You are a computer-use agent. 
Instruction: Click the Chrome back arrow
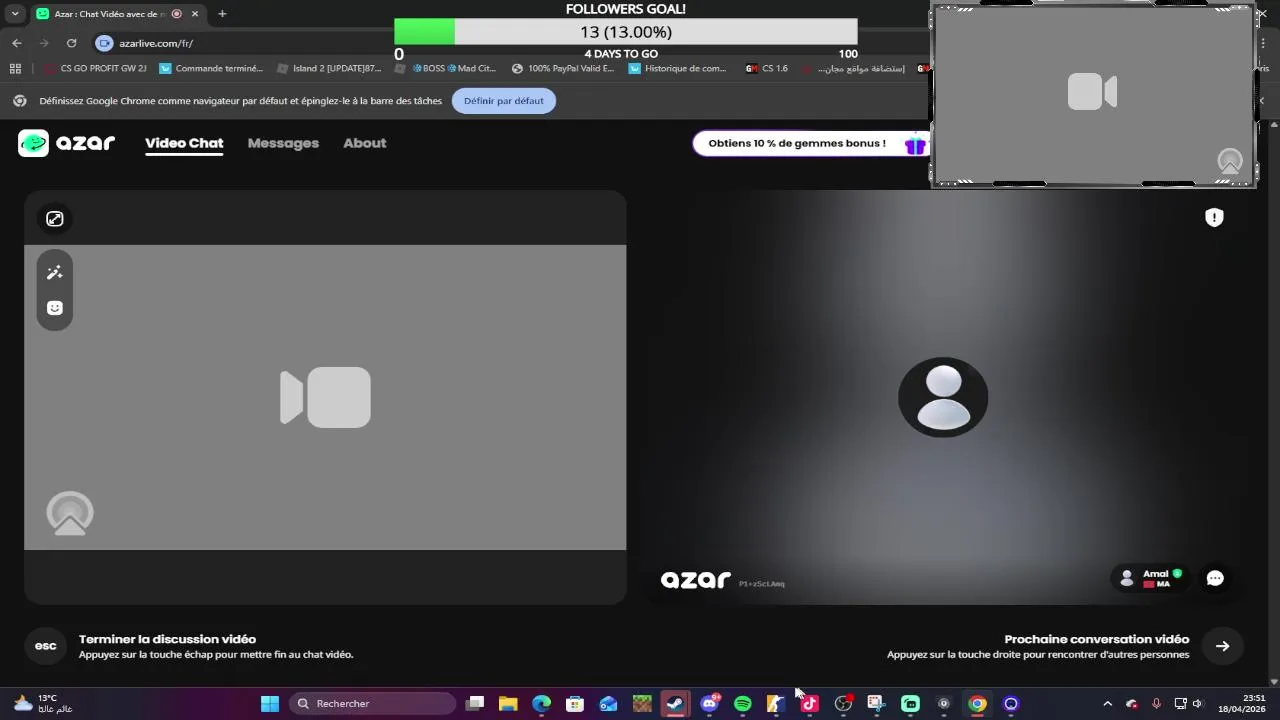(x=17, y=43)
